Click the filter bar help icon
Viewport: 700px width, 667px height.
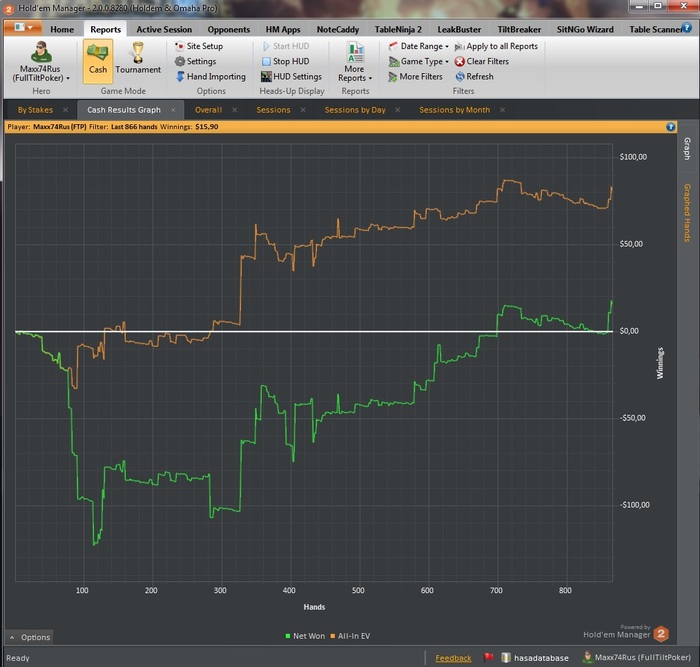pos(671,127)
